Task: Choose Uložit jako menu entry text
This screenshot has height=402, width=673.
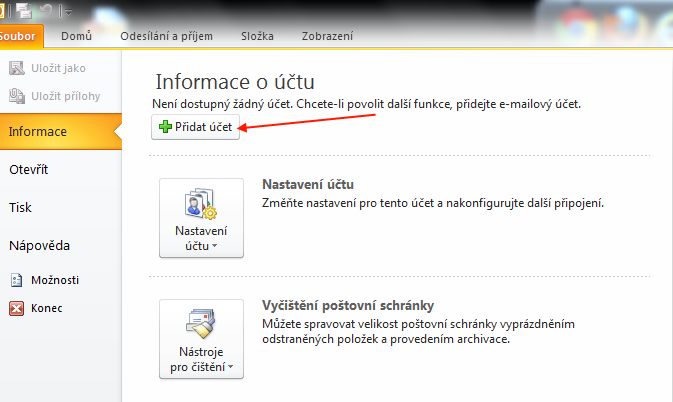Action: (x=58, y=68)
